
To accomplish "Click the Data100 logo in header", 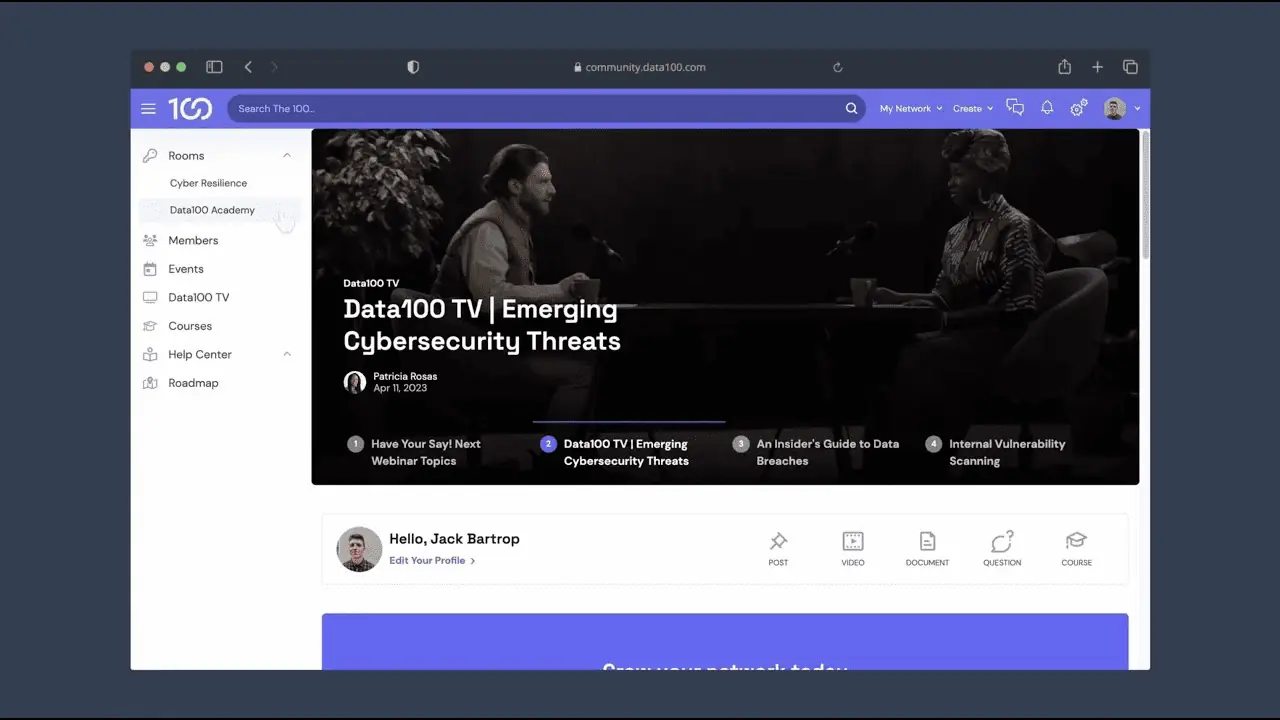I will click(190, 109).
